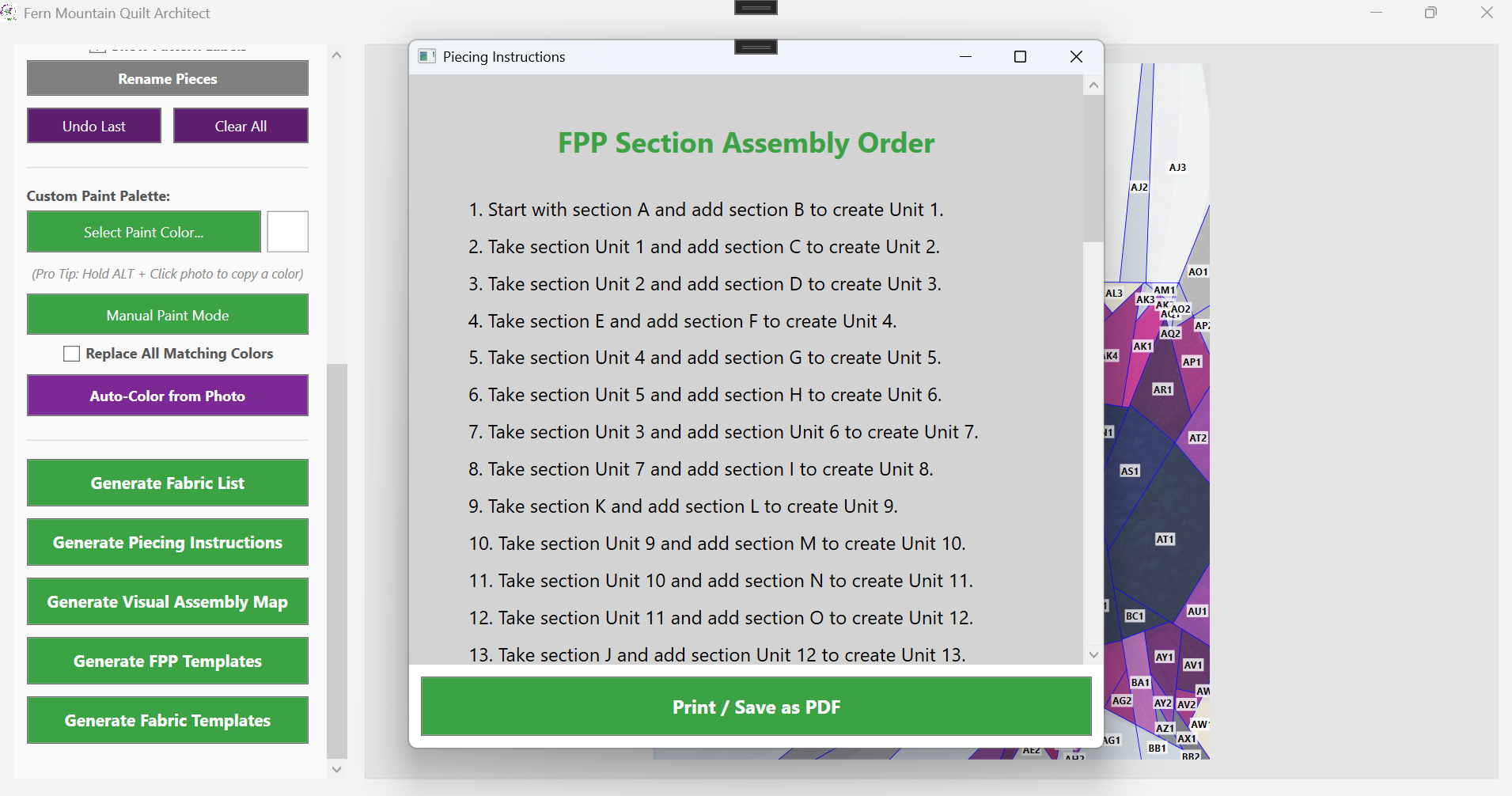This screenshot has width=1512, height=796.
Task: Close the Piecing Instructions dialog
Action: click(1076, 56)
